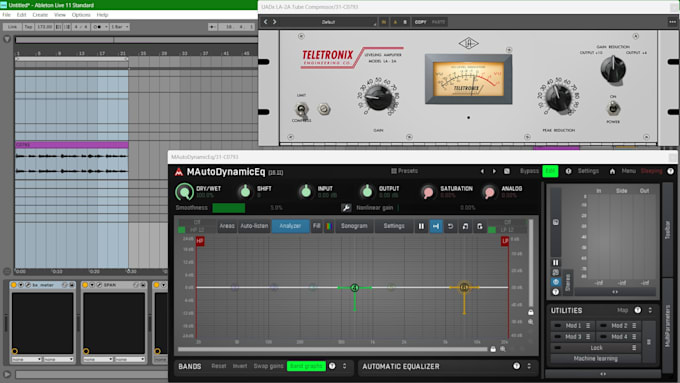
Task: Click the tempo value field
Action: (44, 27)
